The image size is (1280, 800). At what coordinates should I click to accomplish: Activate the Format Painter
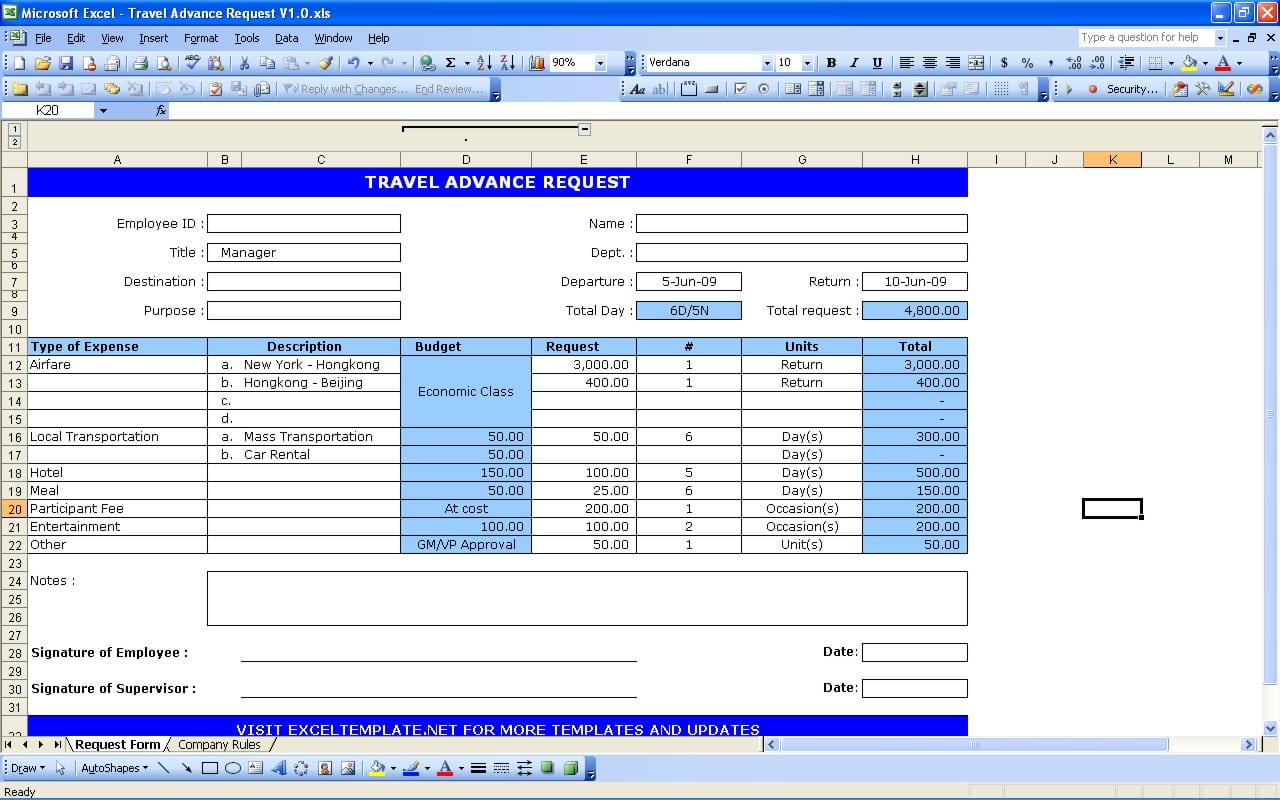(x=324, y=62)
